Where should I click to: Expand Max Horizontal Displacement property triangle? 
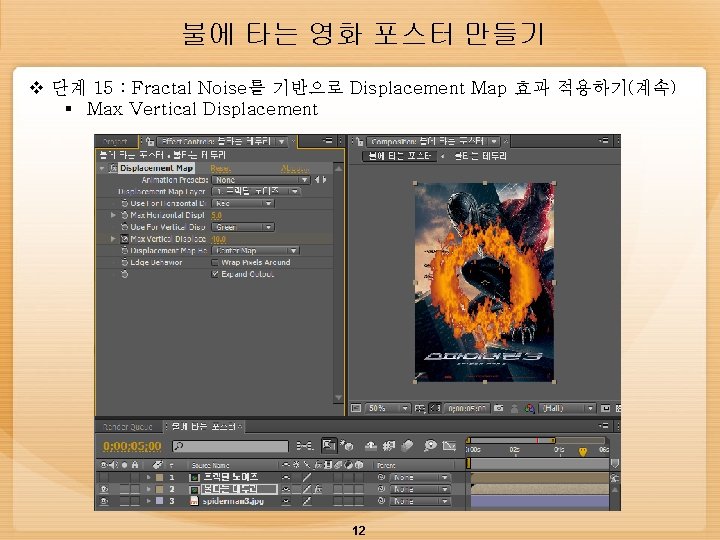pyautogui.click(x=113, y=215)
